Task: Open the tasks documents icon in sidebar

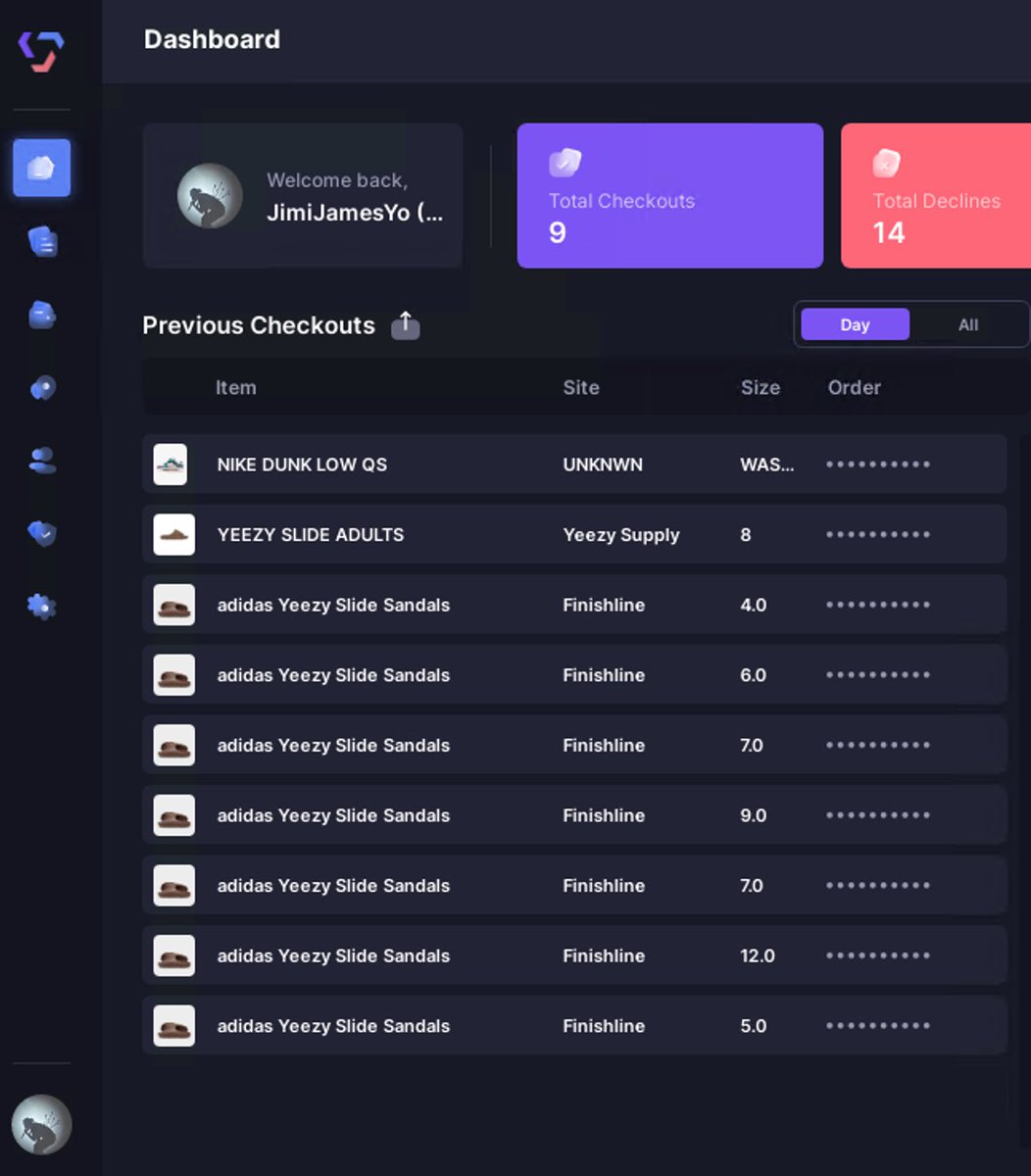Action: pyautogui.click(x=42, y=241)
